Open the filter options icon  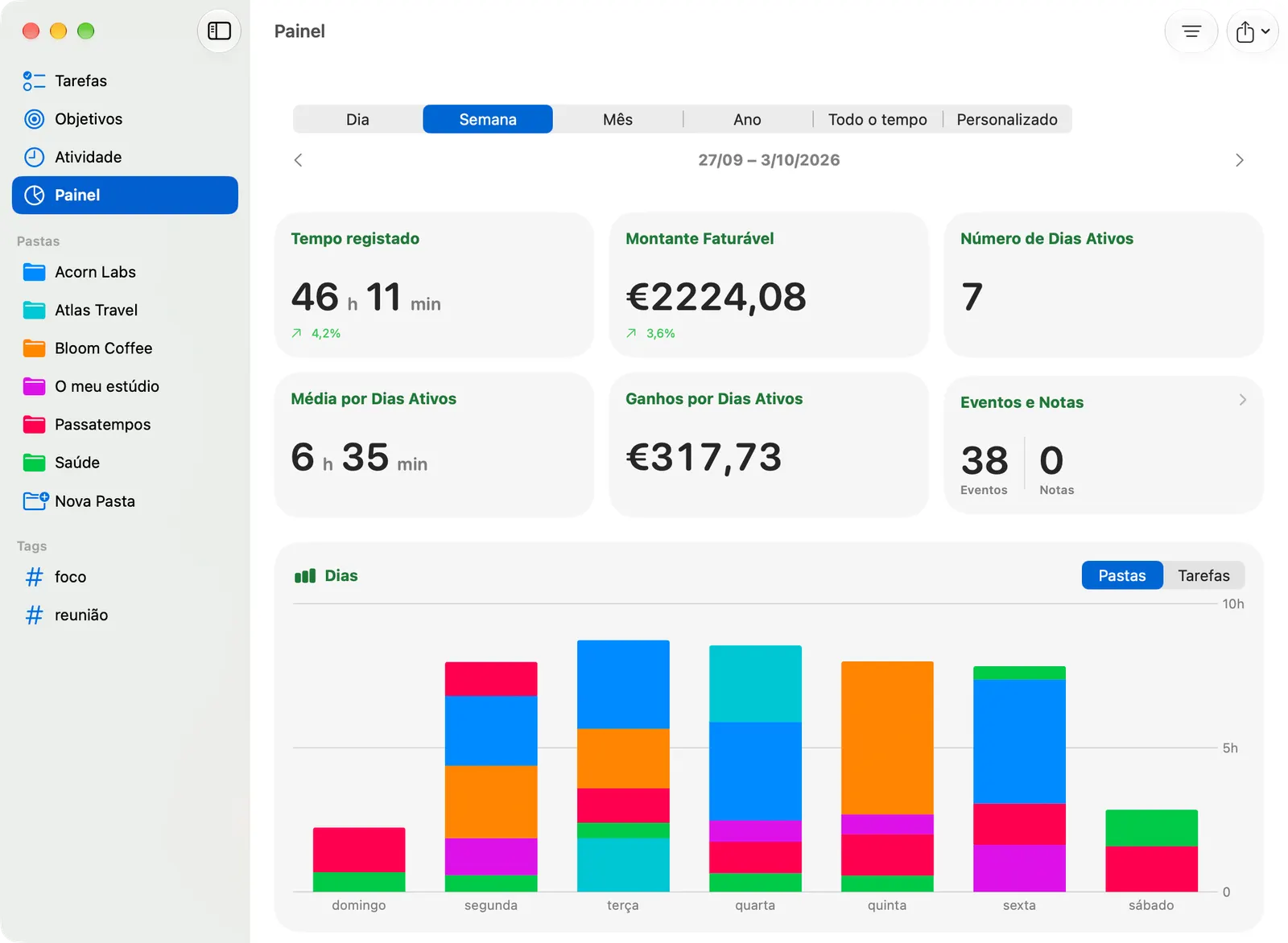tap(1191, 31)
